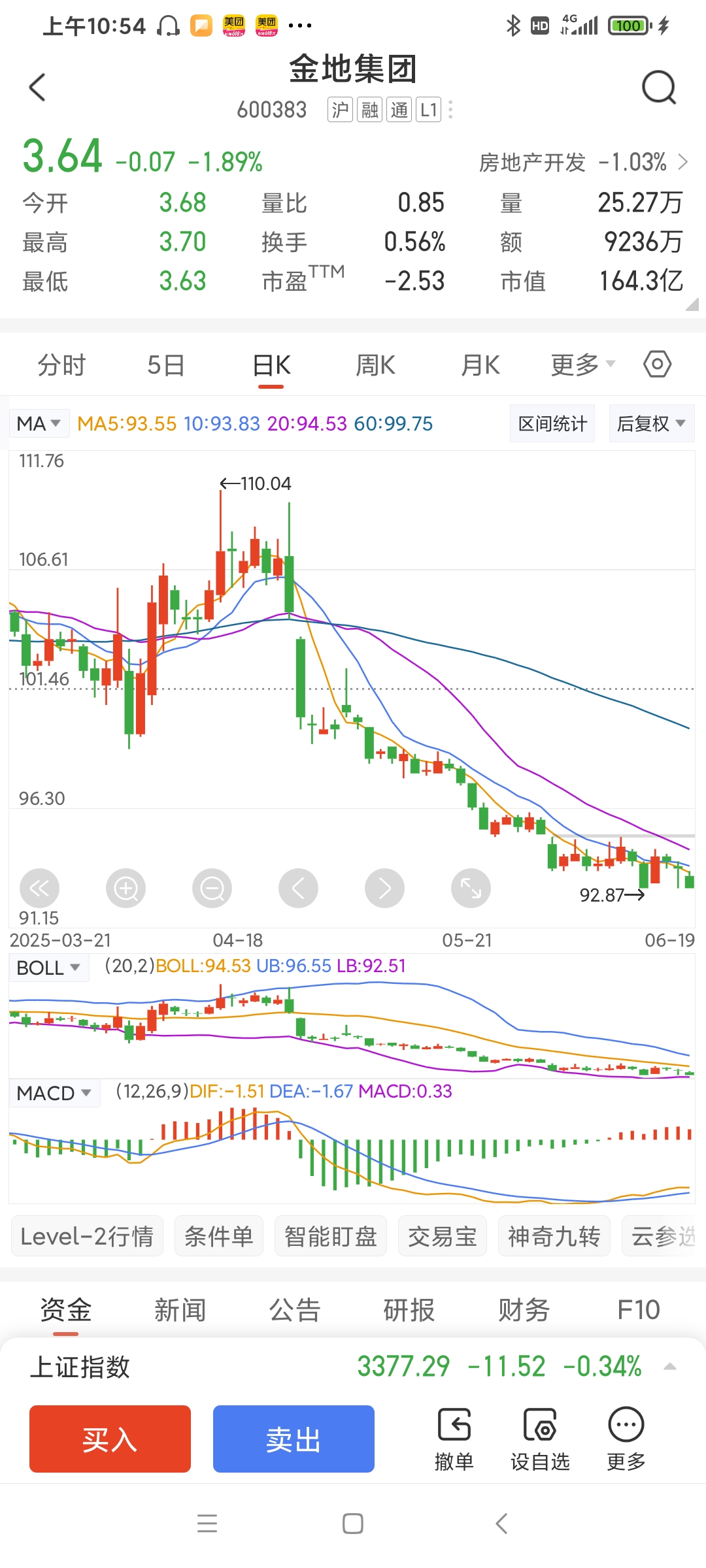Screen dimensions: 706x1568
Task: Open 神奇九转 feature
Action: (554, 1236)
